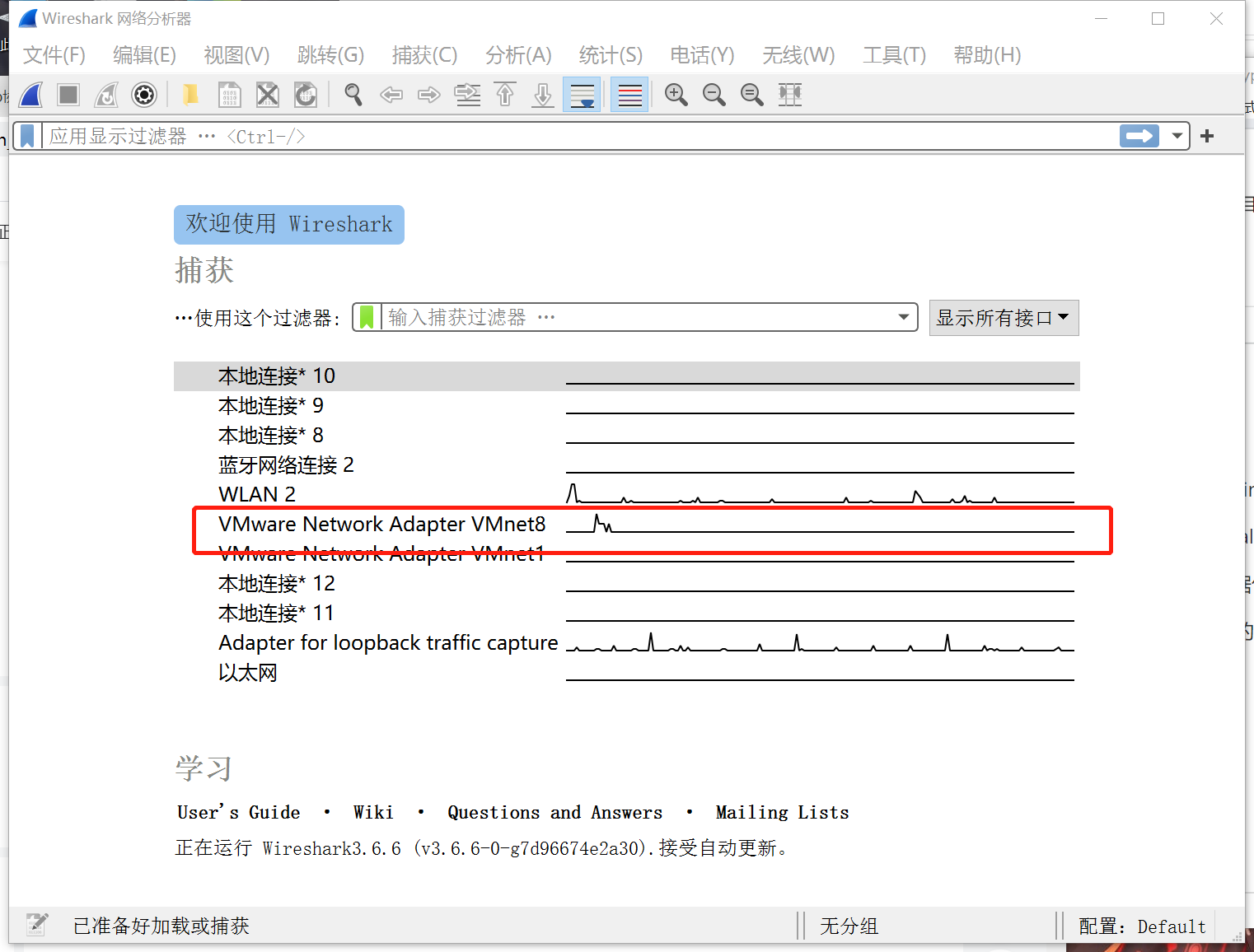
Task: Open the 统计(S) menu
Action: click(610, 55)
